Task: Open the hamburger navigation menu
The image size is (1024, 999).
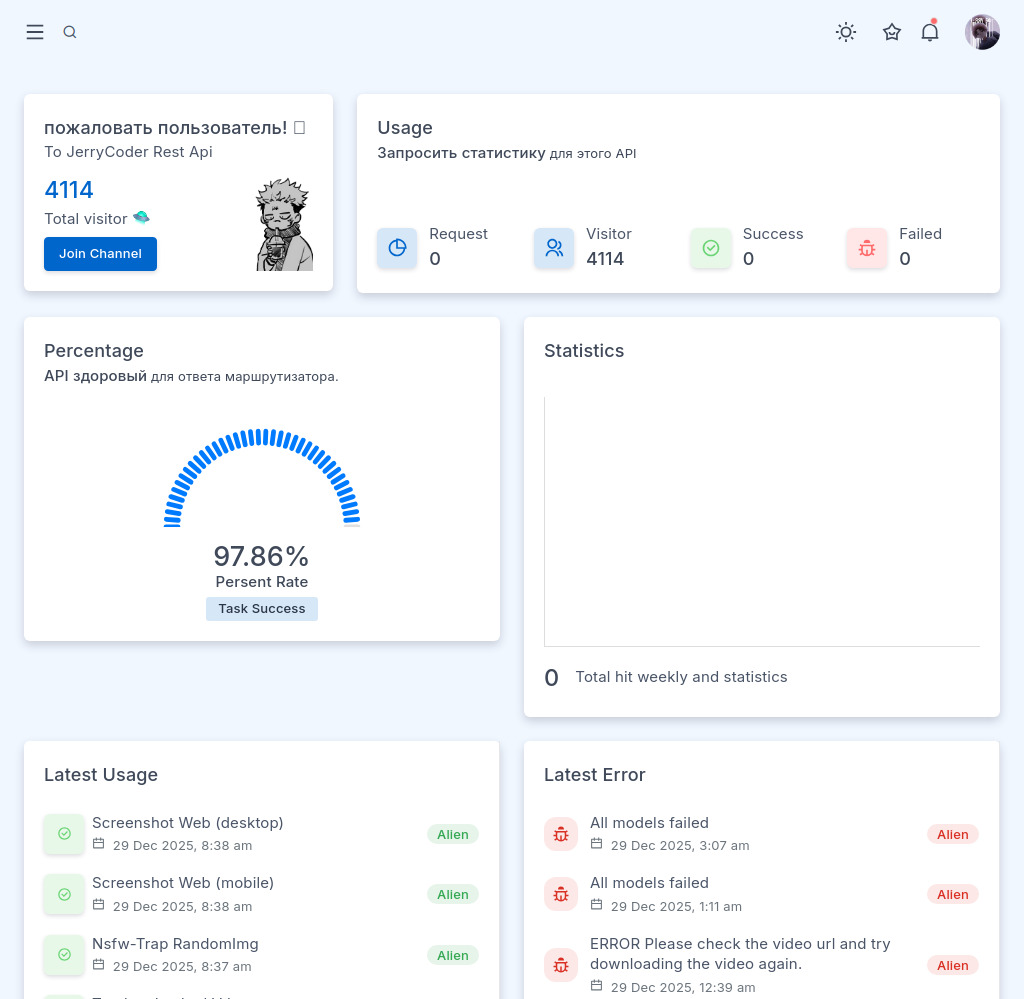Action: pos(35,32)
